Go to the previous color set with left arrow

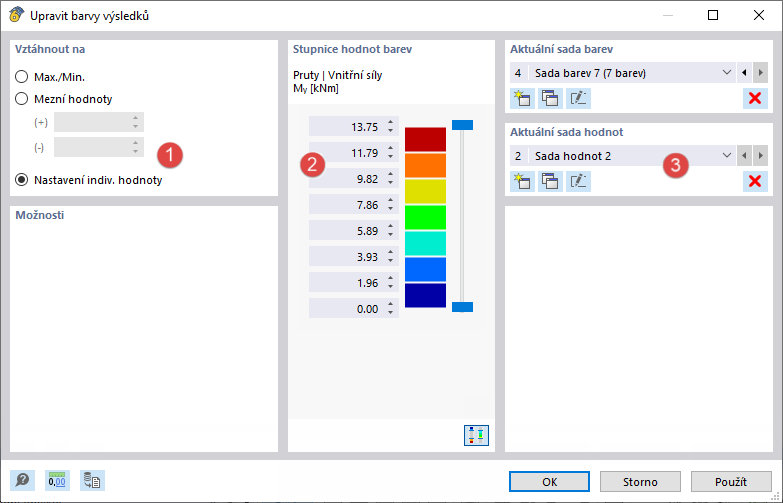tap(744, 73)
